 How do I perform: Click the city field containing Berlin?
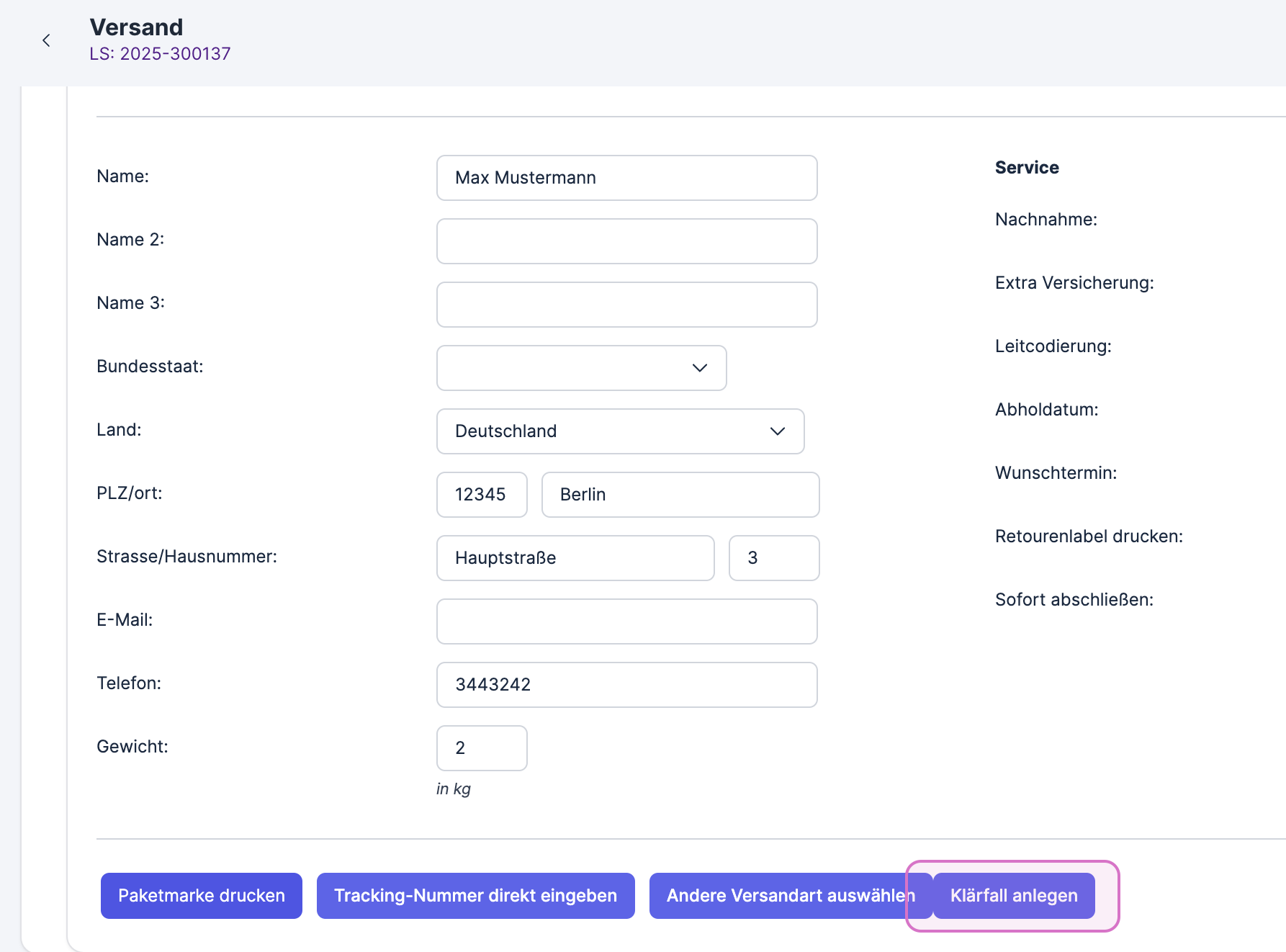pos(680,495)
